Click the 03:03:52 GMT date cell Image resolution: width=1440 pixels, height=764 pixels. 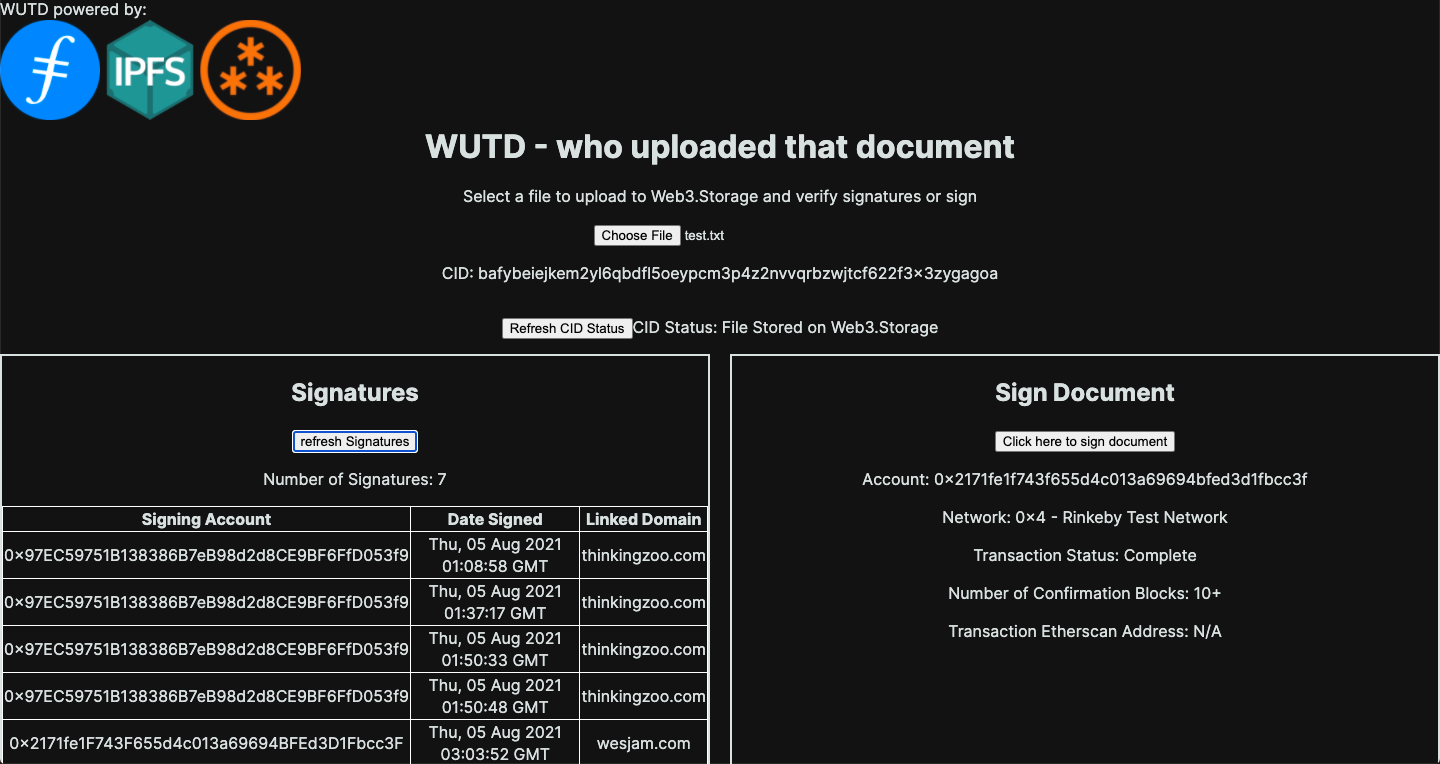(495, 743)
